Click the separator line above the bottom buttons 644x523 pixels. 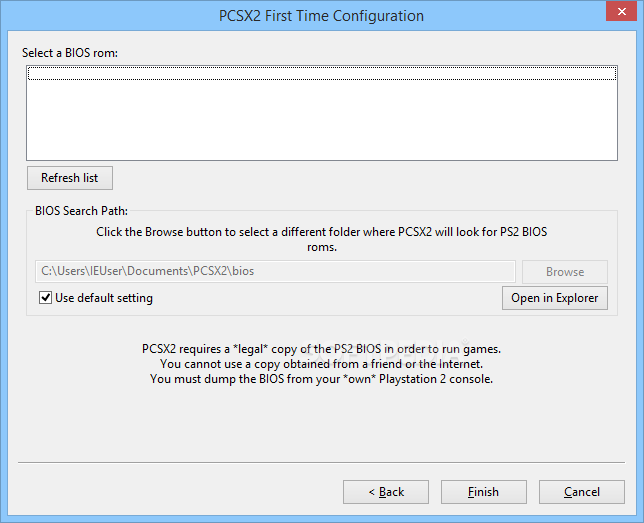click(x=321, y=463)
